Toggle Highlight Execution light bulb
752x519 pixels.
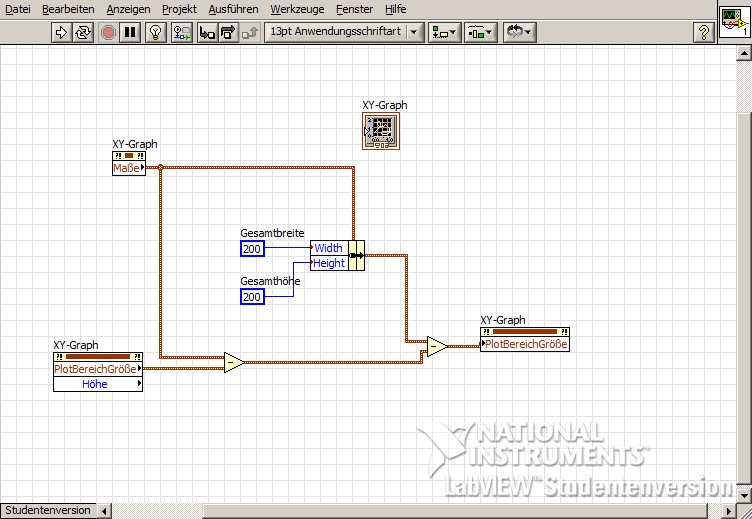pos(155,32)
